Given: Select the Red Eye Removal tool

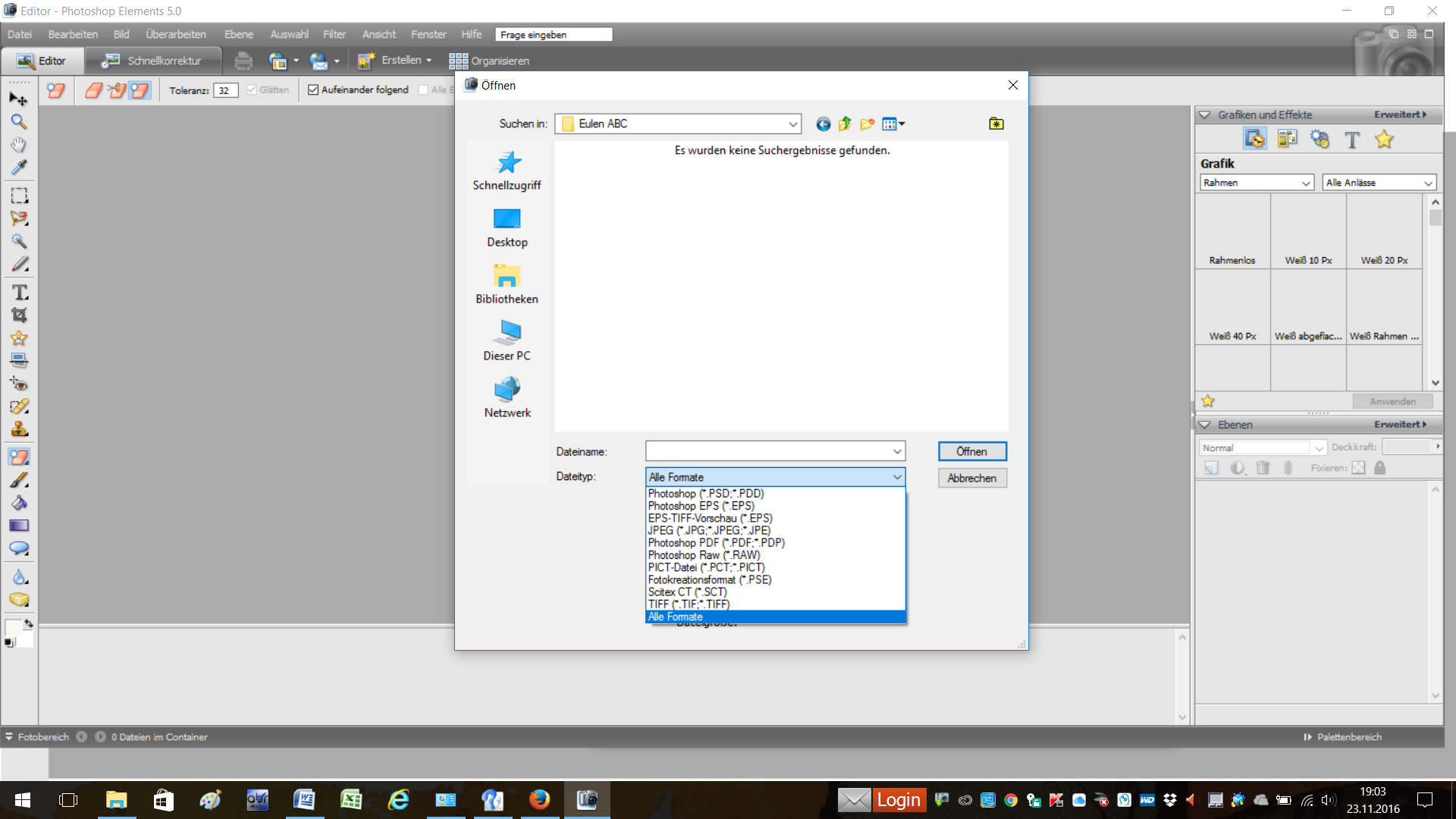Looking at the screenshot, I should (x=19, y=383).
